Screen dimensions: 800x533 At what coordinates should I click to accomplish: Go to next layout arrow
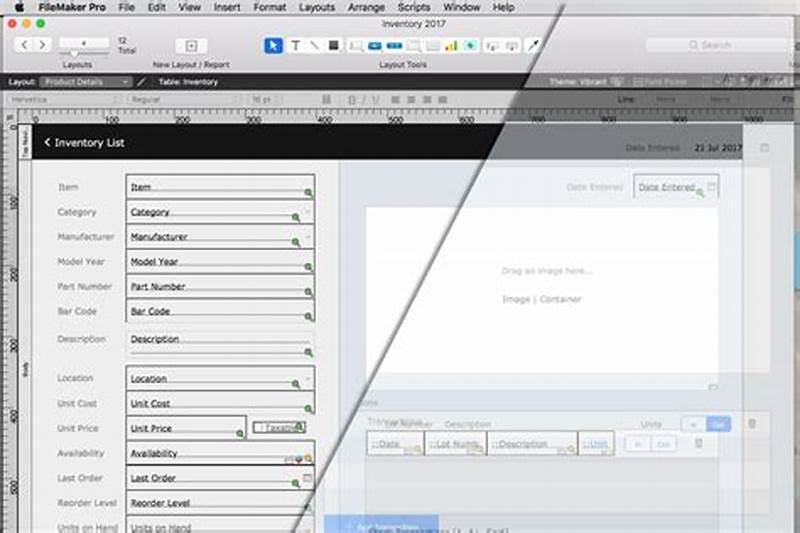(x=43, y=45)
